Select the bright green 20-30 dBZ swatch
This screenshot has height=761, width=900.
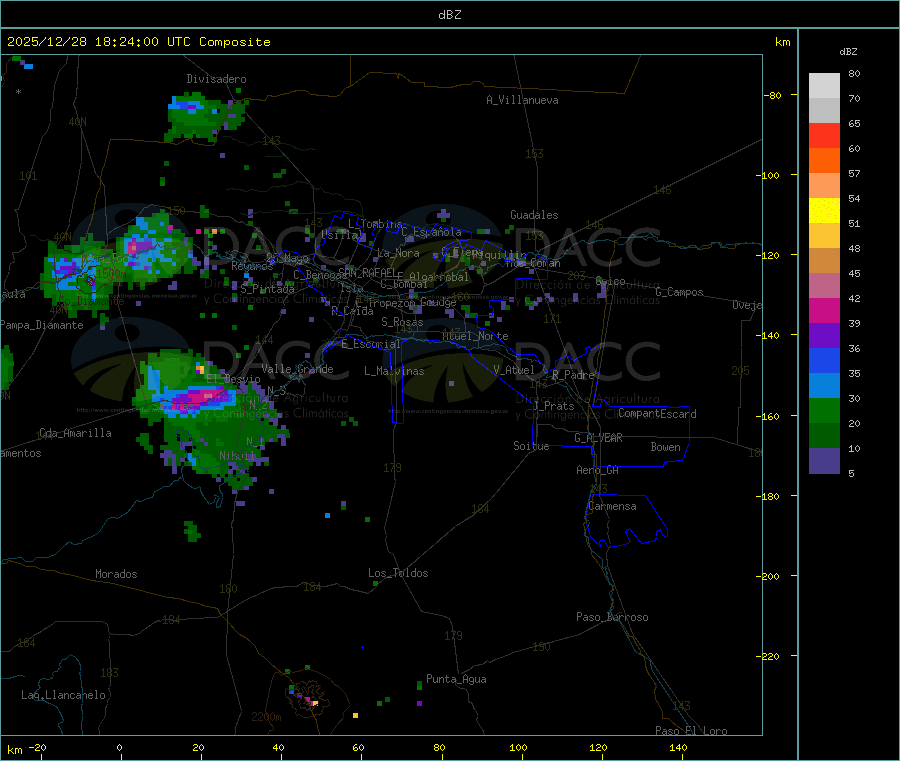point(824,410)
